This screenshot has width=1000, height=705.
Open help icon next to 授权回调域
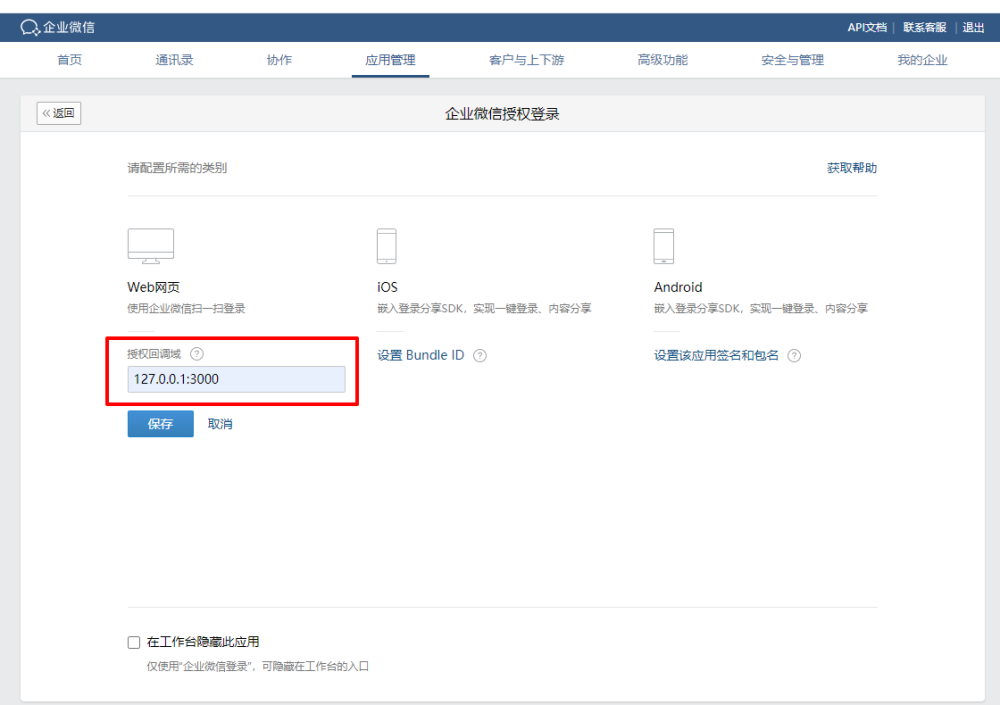pos(197,353)
